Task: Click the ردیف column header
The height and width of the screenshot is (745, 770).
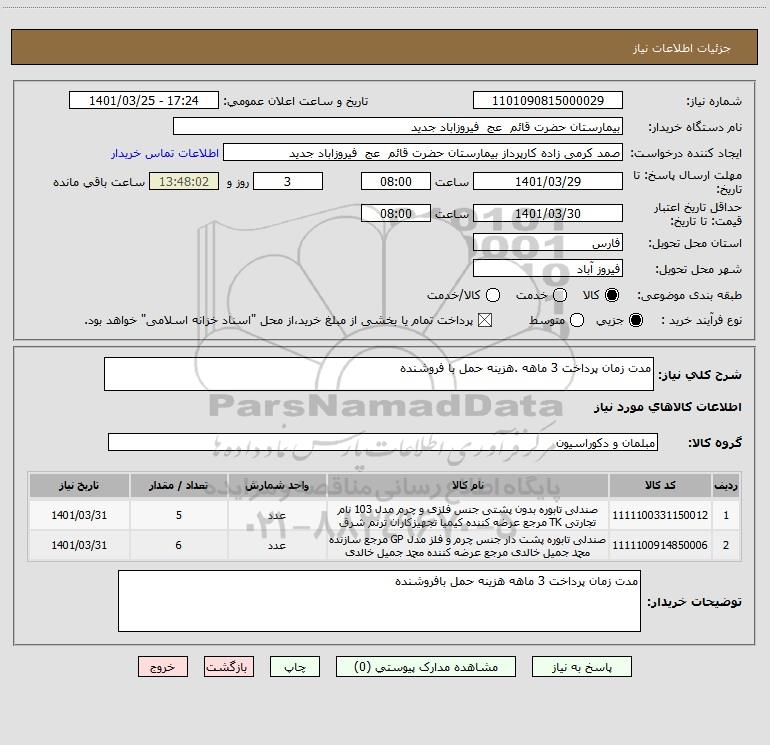Action: [726, 486]
